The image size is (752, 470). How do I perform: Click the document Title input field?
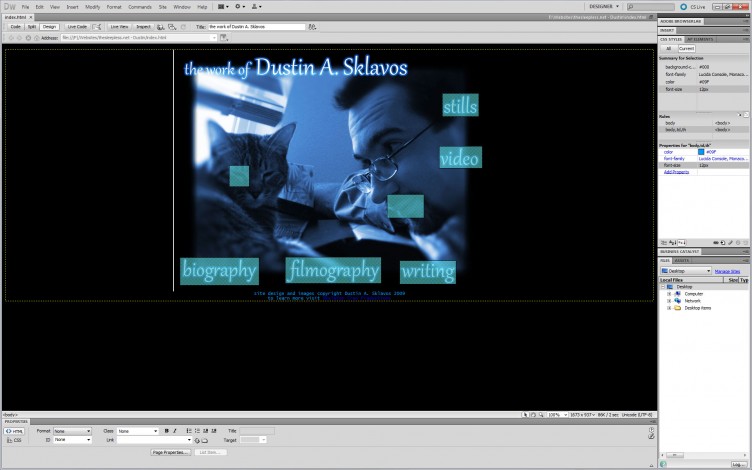point(257,27)
